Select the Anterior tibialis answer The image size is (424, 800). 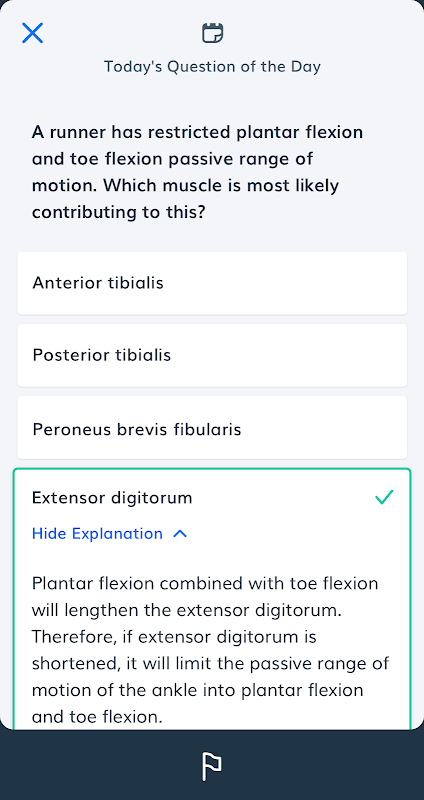tap(212, 283)
